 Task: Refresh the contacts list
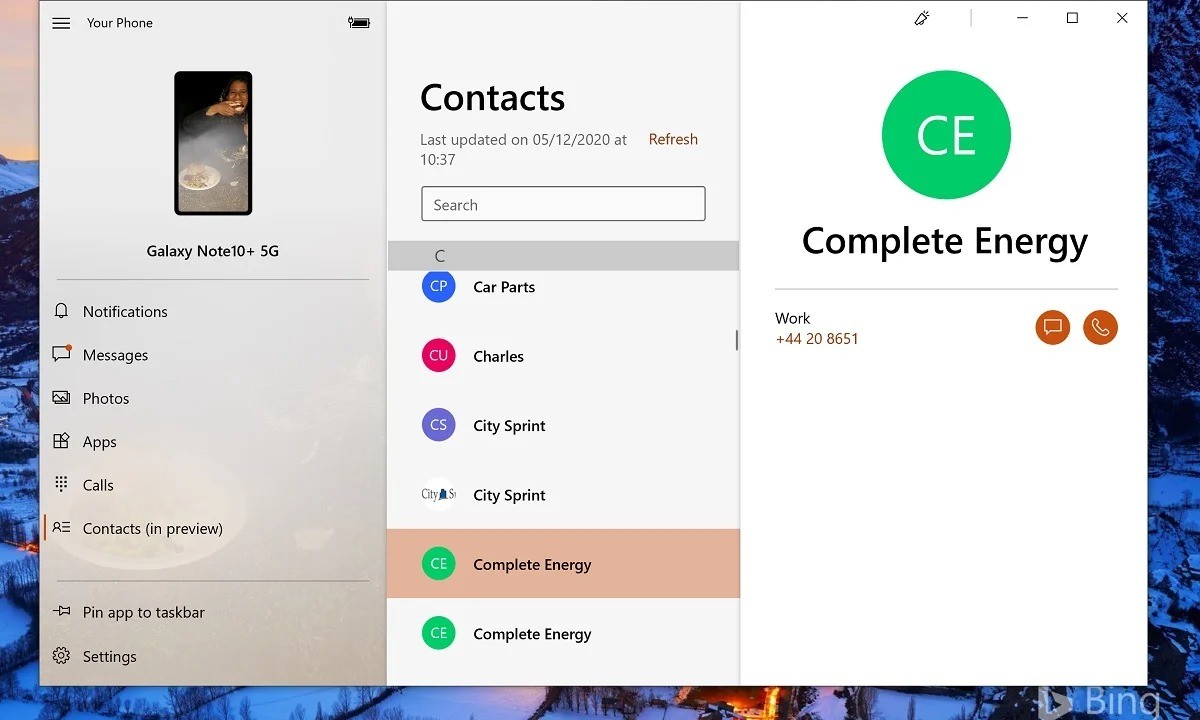pos(673,139)
